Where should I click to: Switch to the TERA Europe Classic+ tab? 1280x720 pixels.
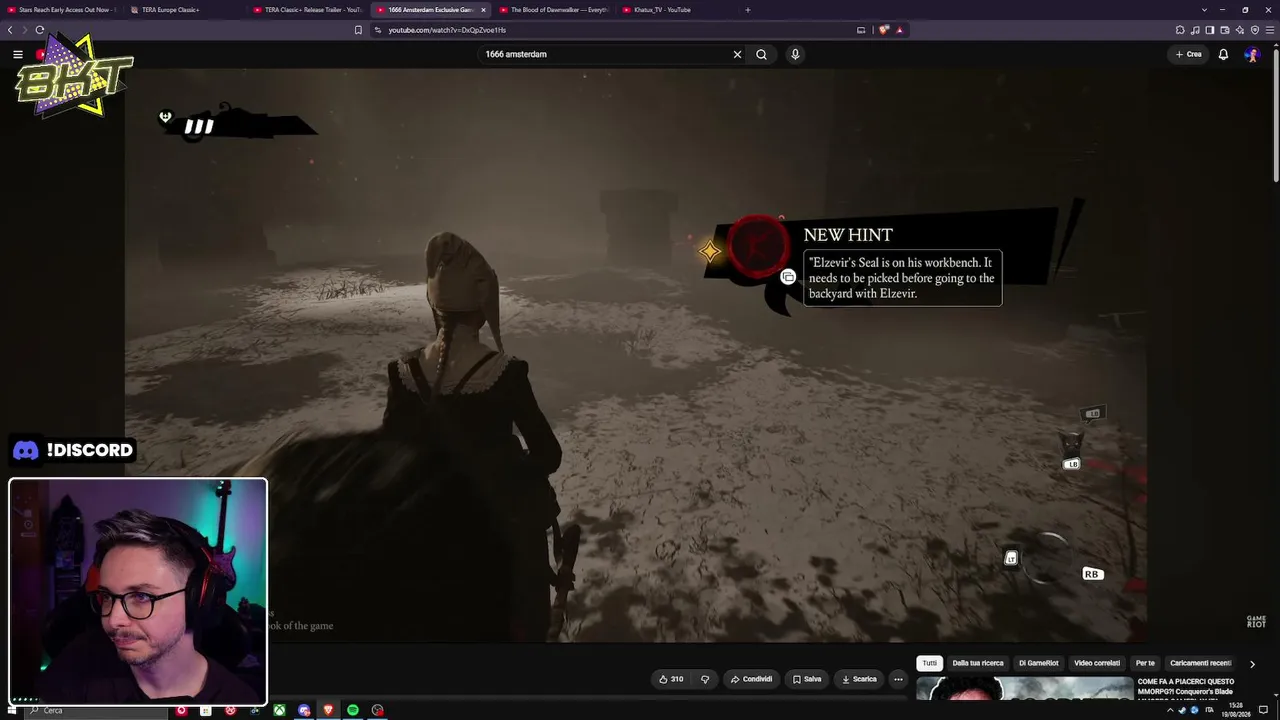(183, 10)
